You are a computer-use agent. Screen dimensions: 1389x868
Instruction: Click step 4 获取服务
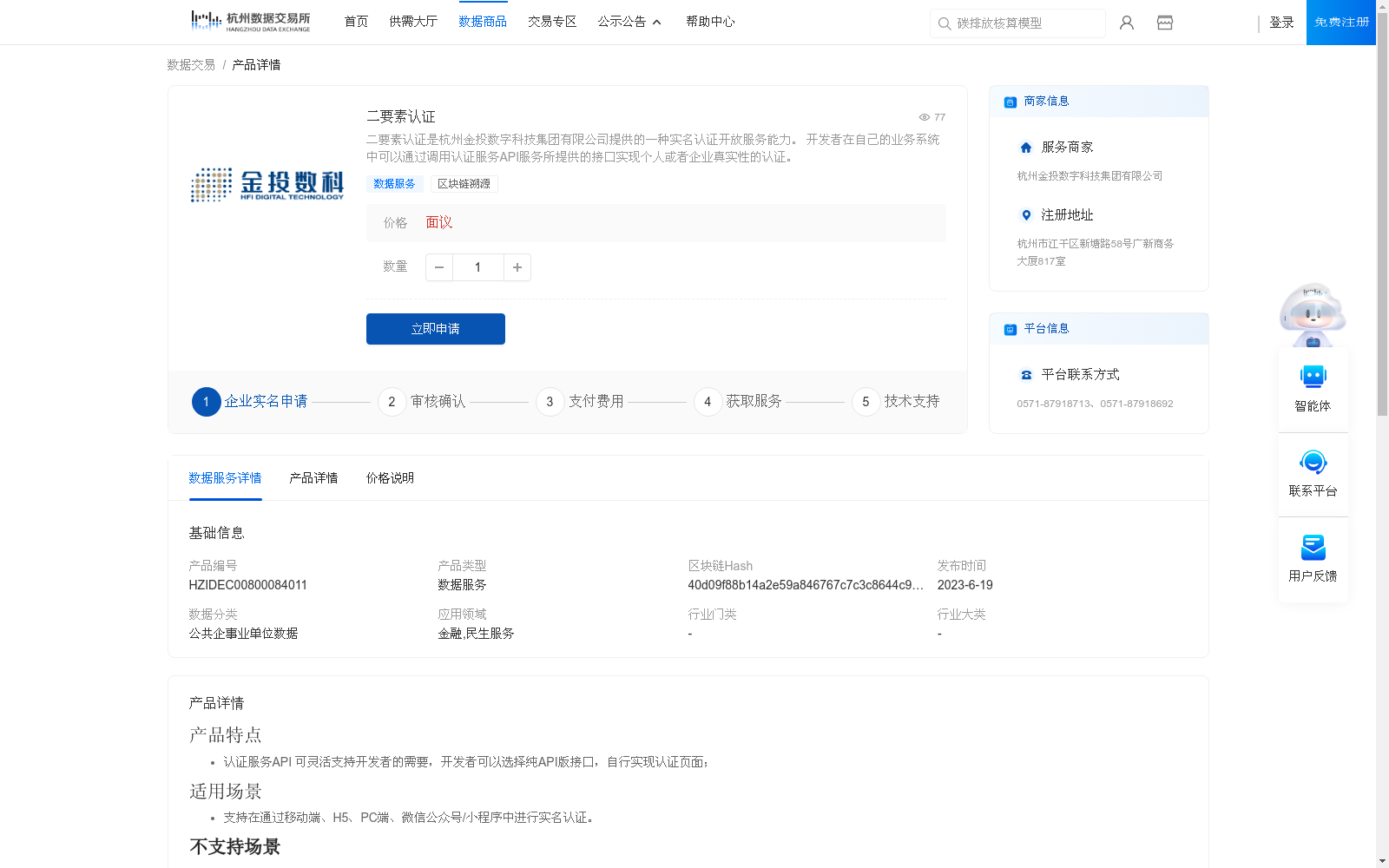(x=738, y=402)
